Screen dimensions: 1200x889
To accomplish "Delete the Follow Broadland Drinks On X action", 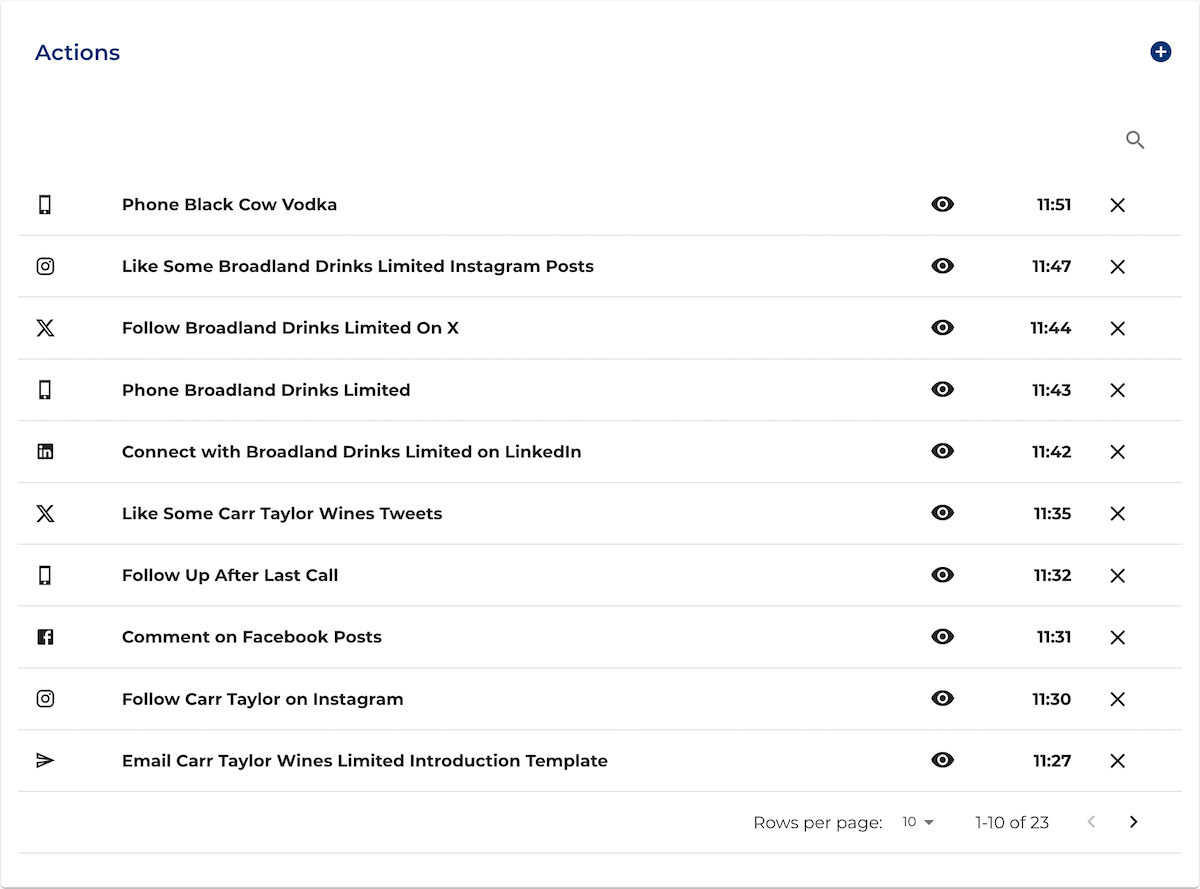I will coord(1118,329).
